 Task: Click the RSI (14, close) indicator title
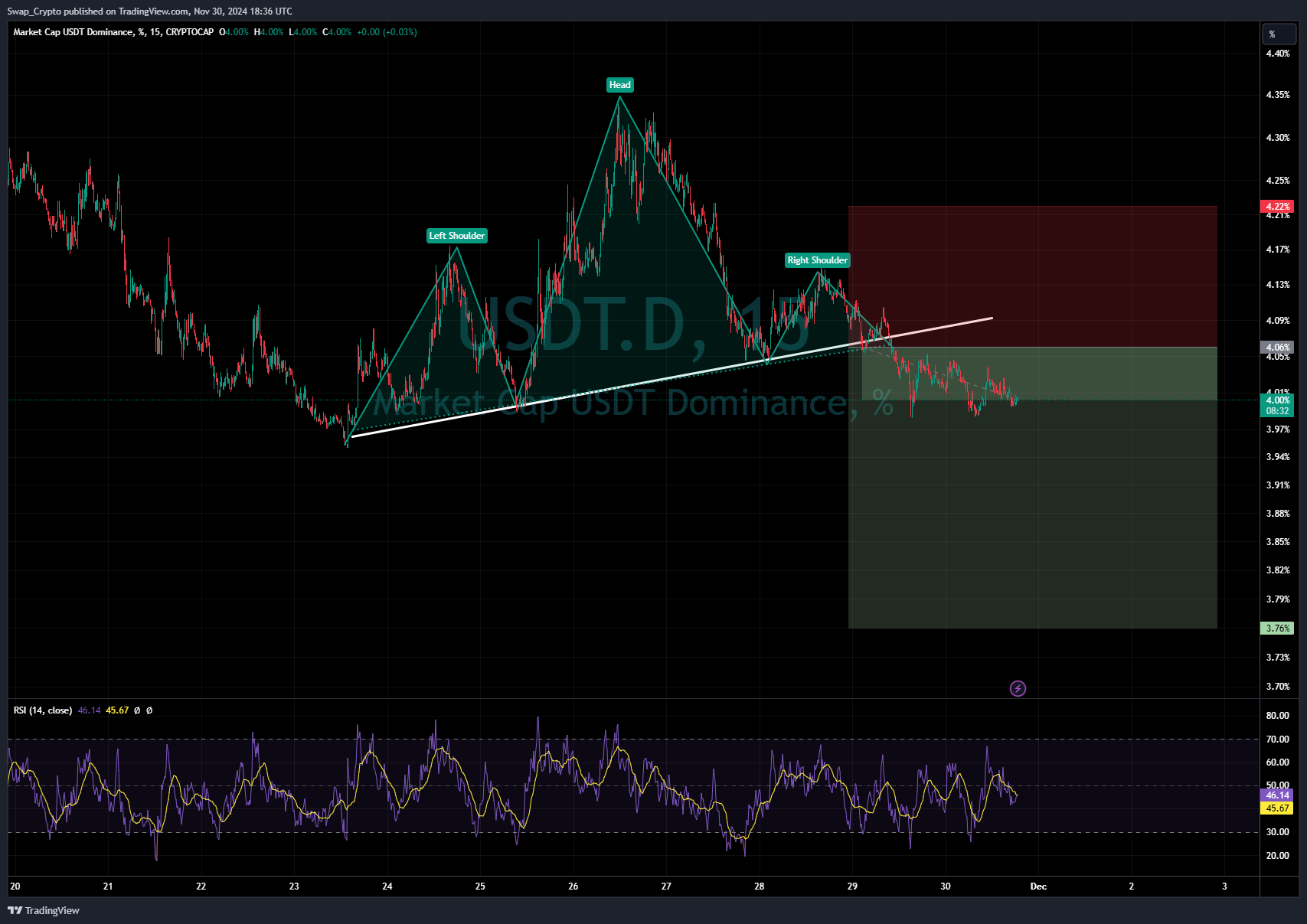(x=43, y=710)
